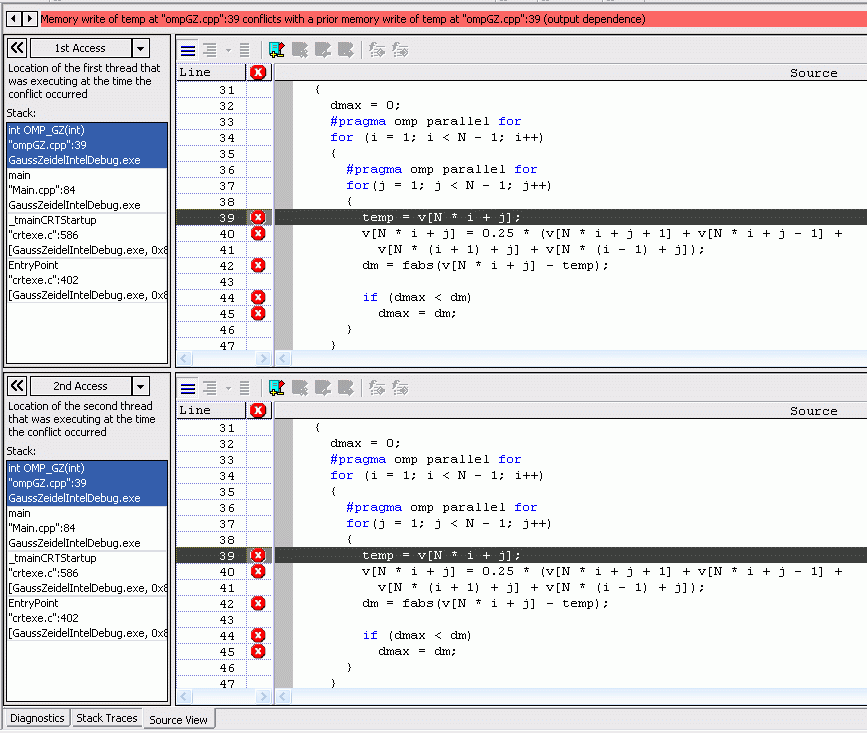
Task: Click the Line column header in 1st Access
Action: pos(211,72)
